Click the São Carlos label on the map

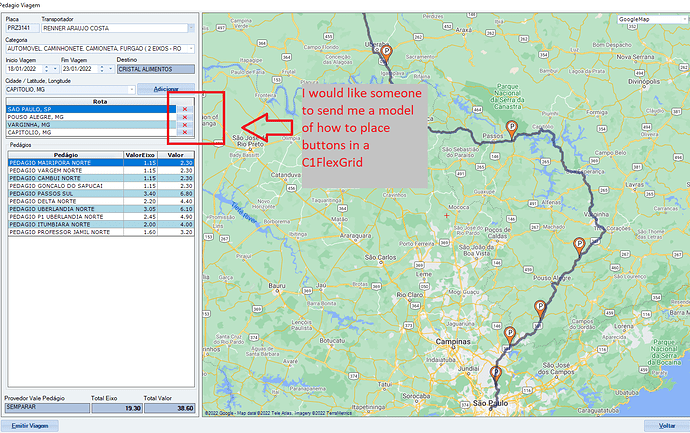pos(380,257)
